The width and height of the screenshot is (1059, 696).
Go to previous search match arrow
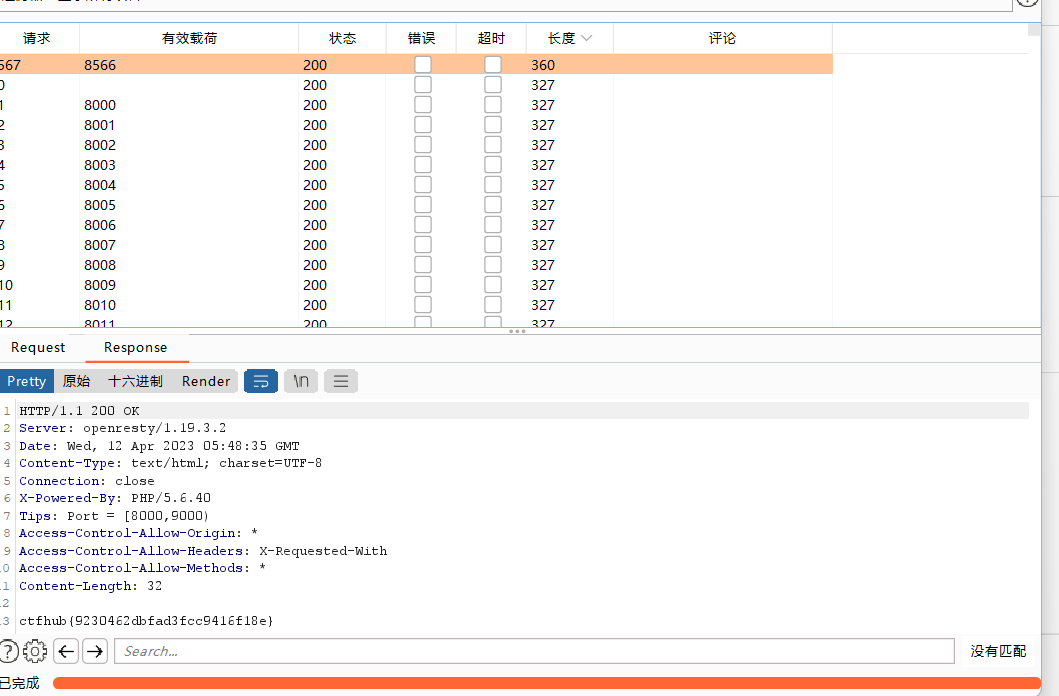(x=66, y=651)
